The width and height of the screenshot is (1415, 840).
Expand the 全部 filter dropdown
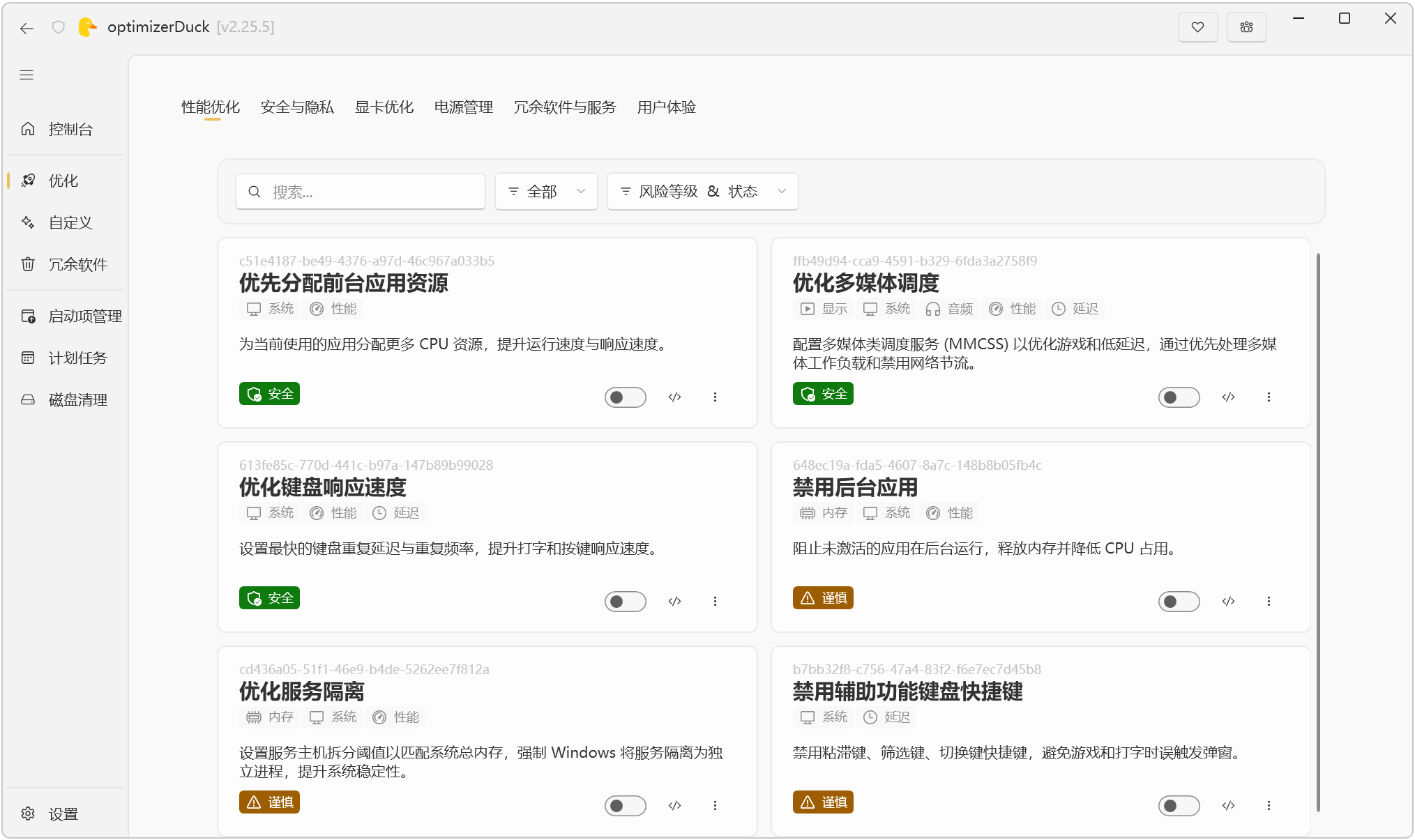(x=546, y=192)
